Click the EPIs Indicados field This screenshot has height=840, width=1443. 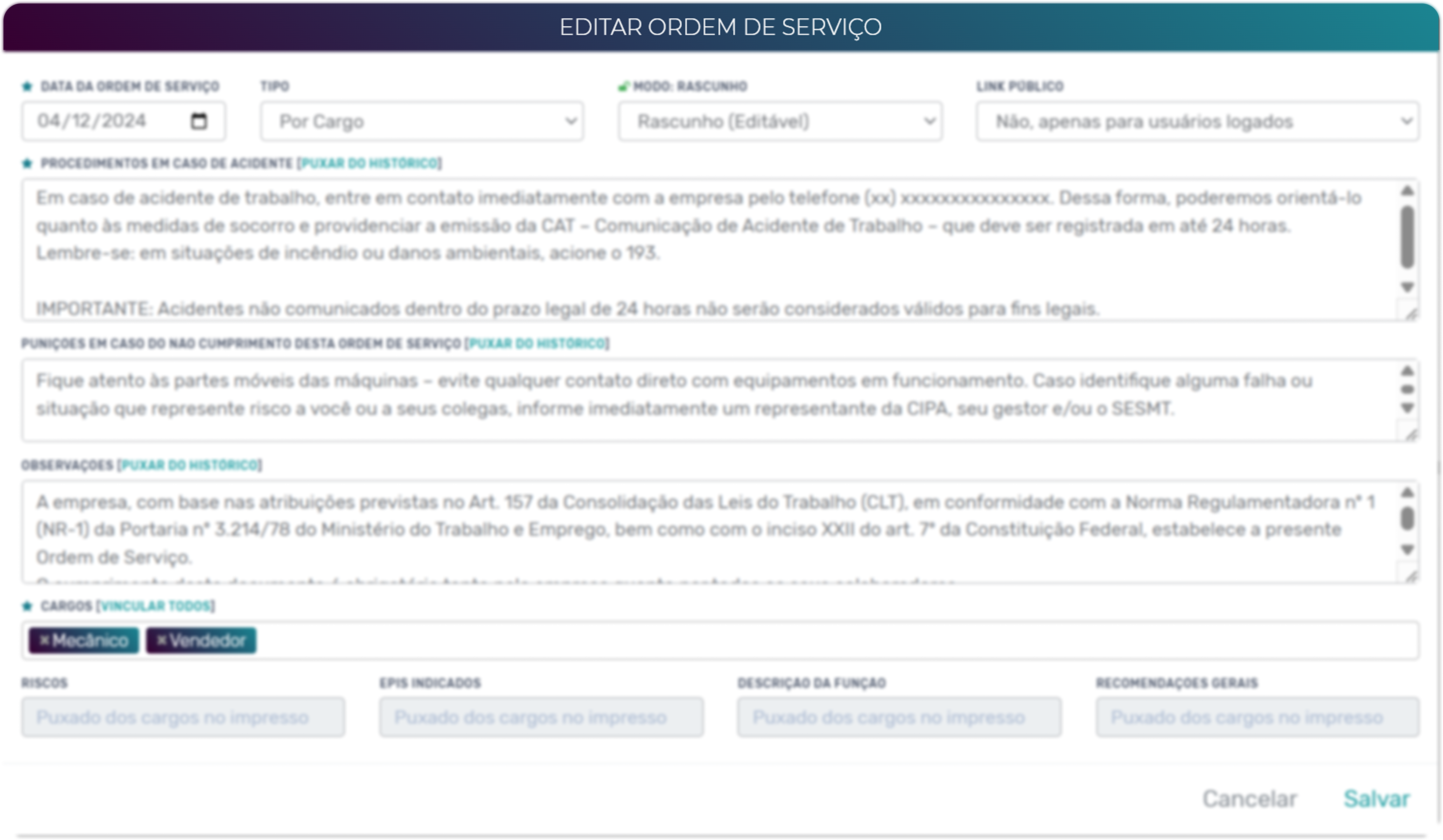pyautogui.click(x=541, y=717)
